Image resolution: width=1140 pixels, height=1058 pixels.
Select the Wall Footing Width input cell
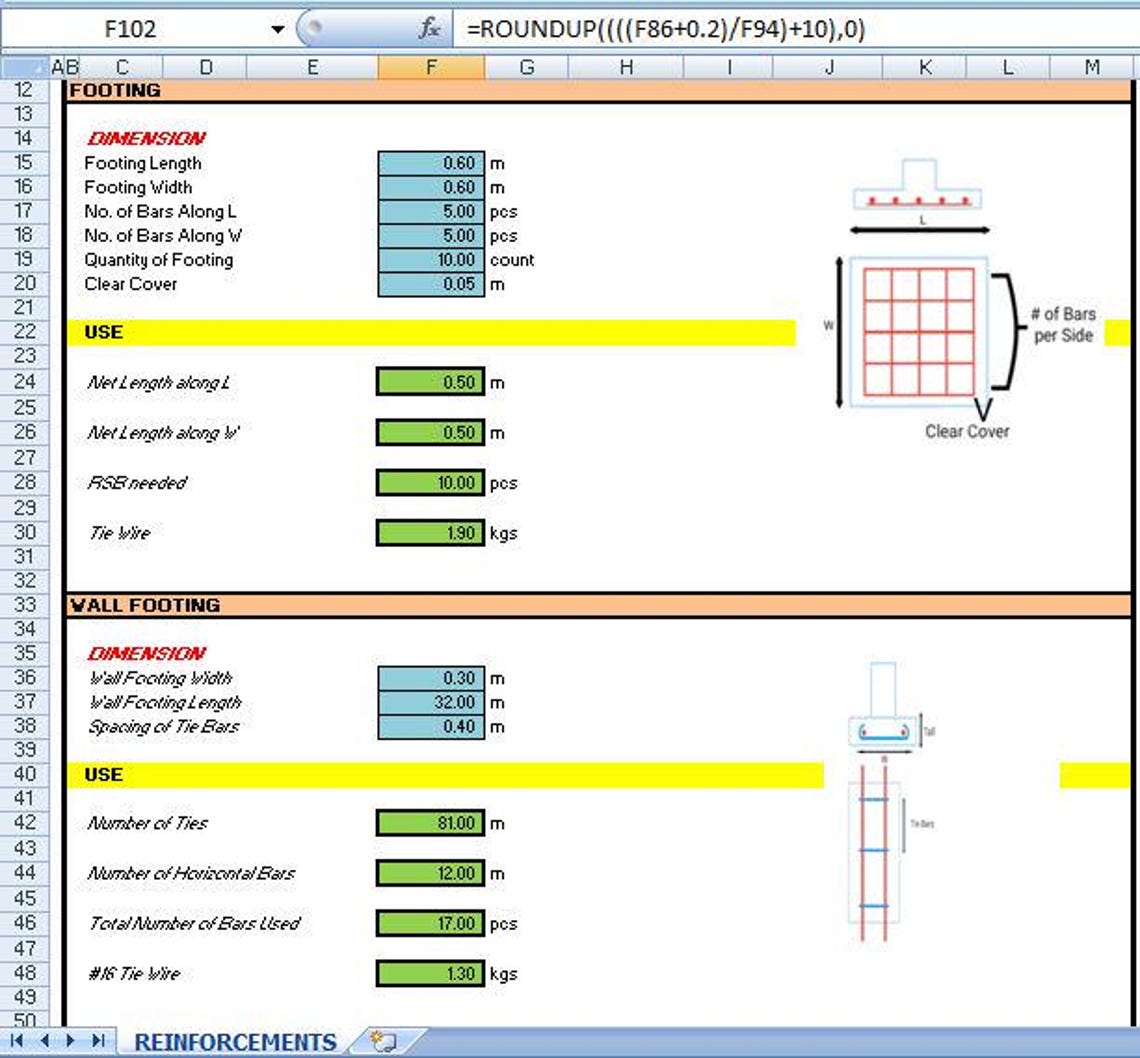point(430,678)
